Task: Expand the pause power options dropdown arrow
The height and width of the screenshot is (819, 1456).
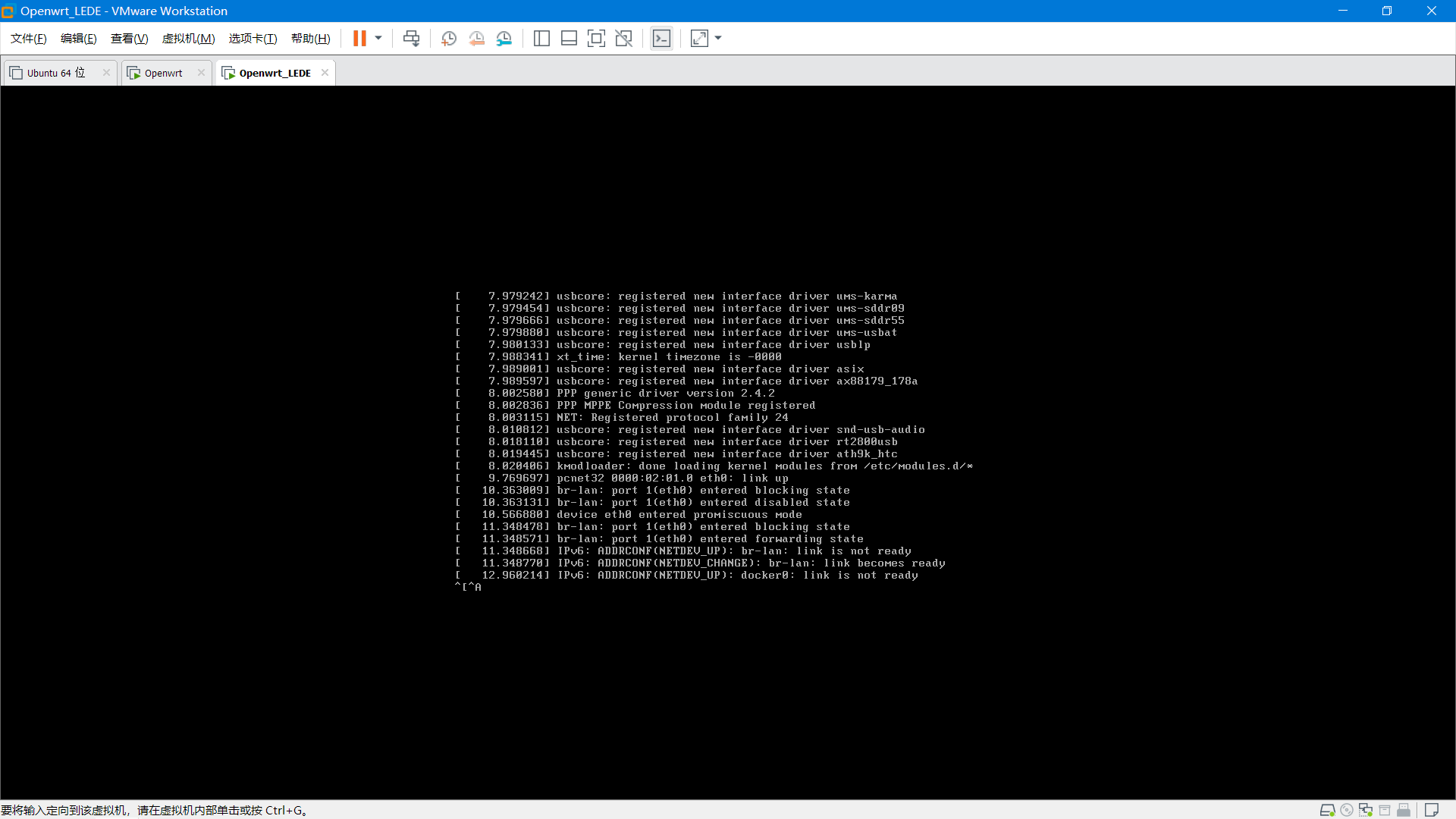Action: pyautogui.click(x=378, y=39)
